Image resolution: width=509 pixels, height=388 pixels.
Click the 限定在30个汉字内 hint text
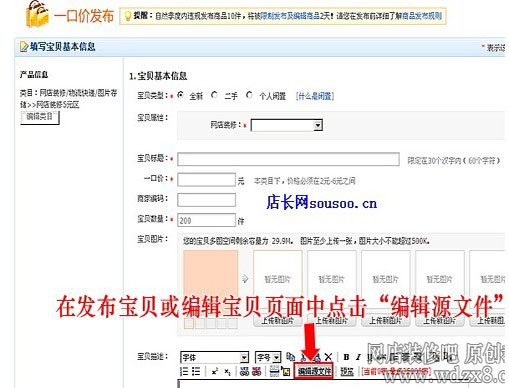454,161
